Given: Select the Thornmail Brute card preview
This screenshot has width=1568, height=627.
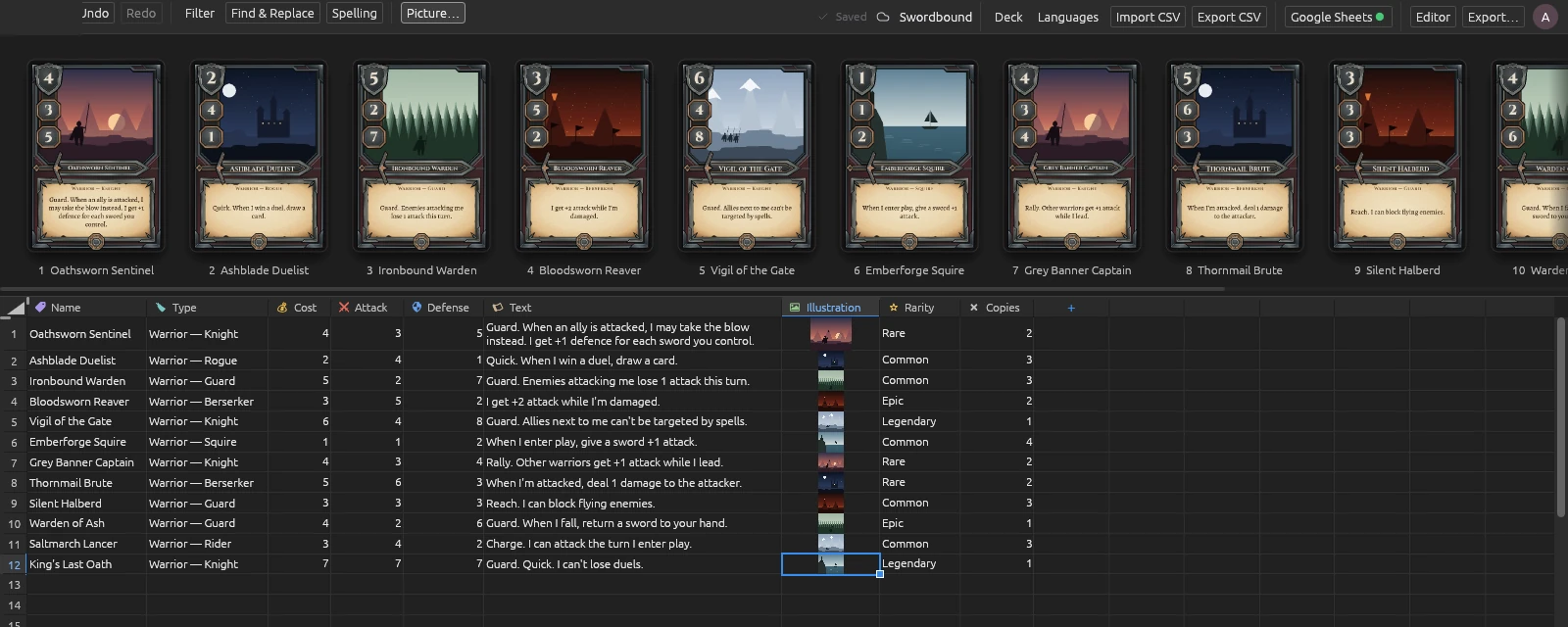Looking at the screenshot, I should point(1235,157).
